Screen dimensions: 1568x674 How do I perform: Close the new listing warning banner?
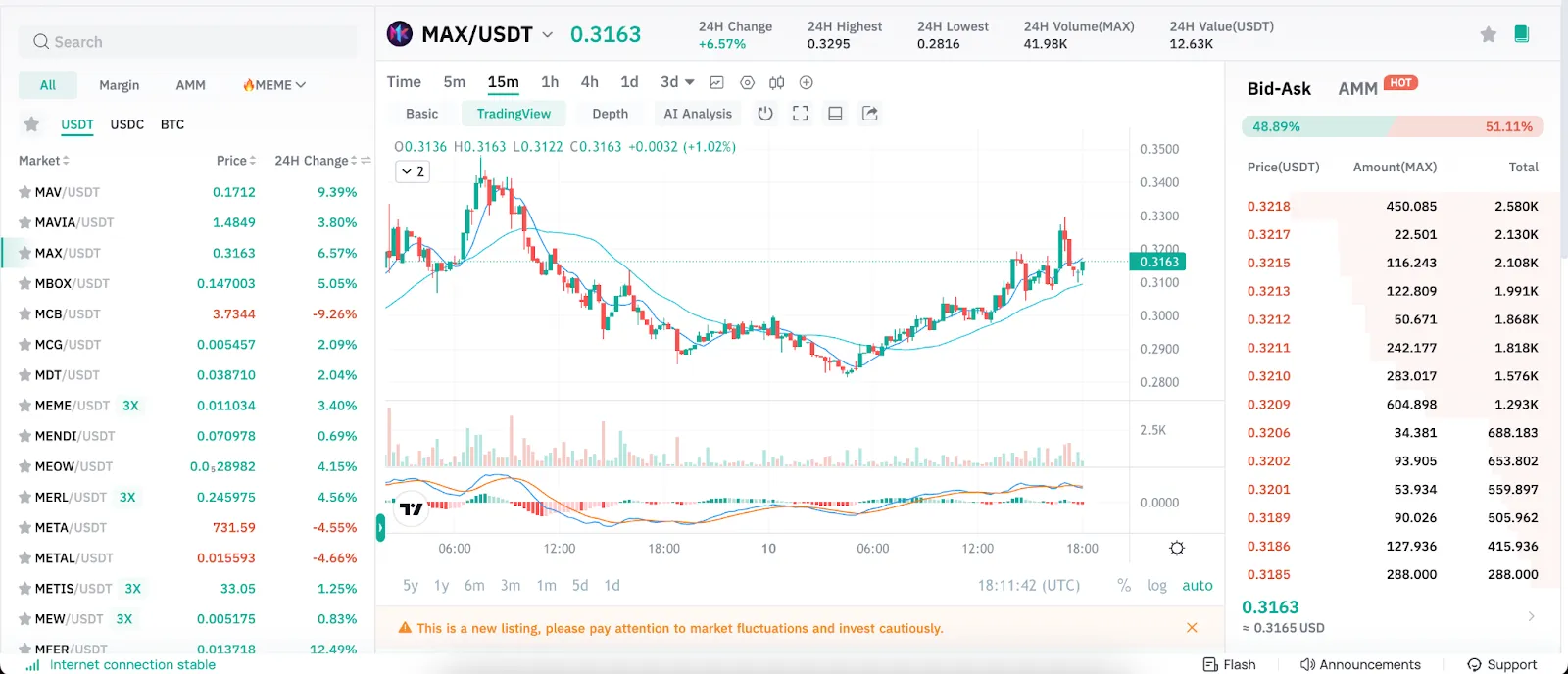[1192, 628]
